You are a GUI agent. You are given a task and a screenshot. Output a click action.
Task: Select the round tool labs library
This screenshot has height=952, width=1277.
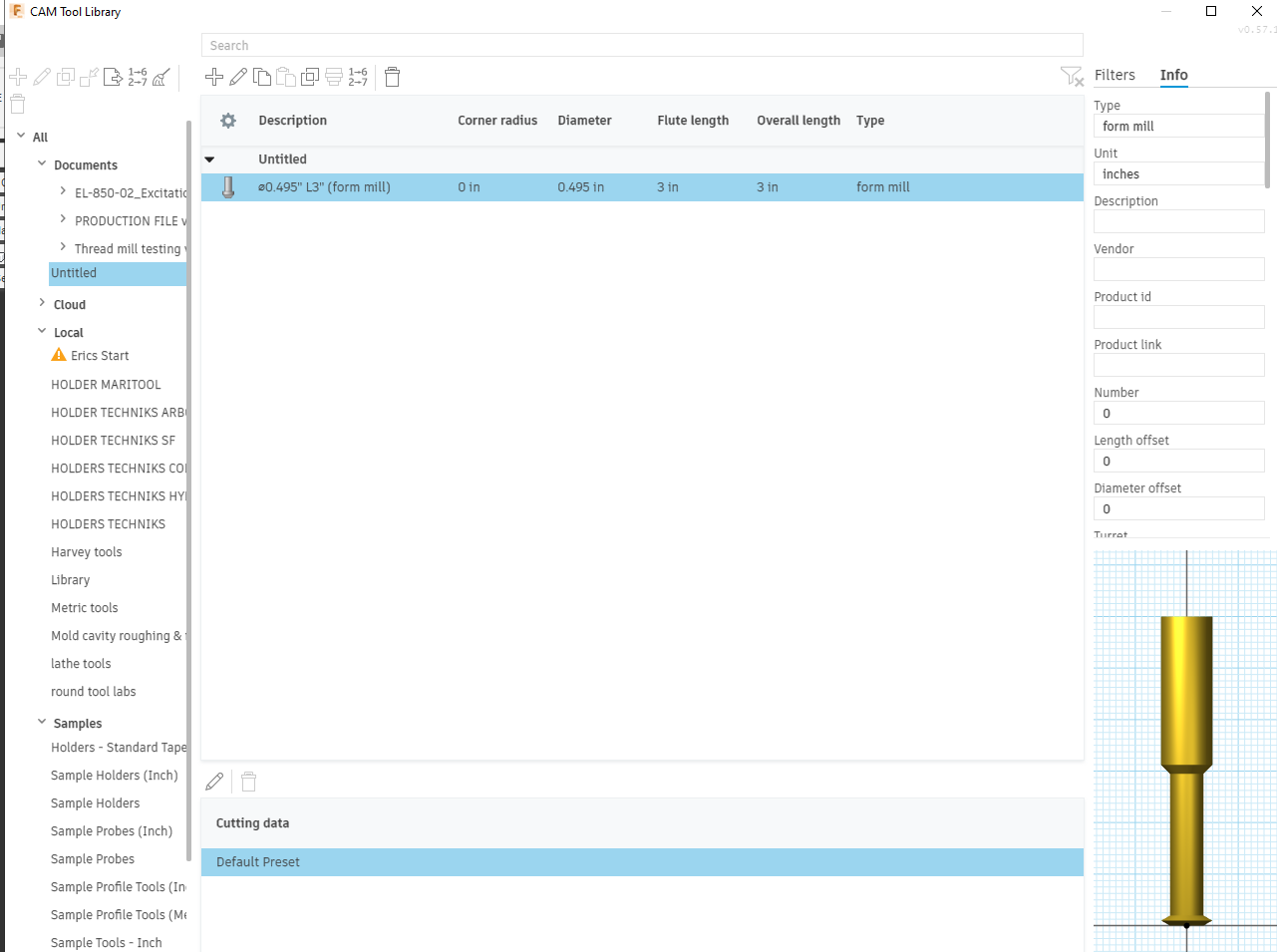(94, 692)
